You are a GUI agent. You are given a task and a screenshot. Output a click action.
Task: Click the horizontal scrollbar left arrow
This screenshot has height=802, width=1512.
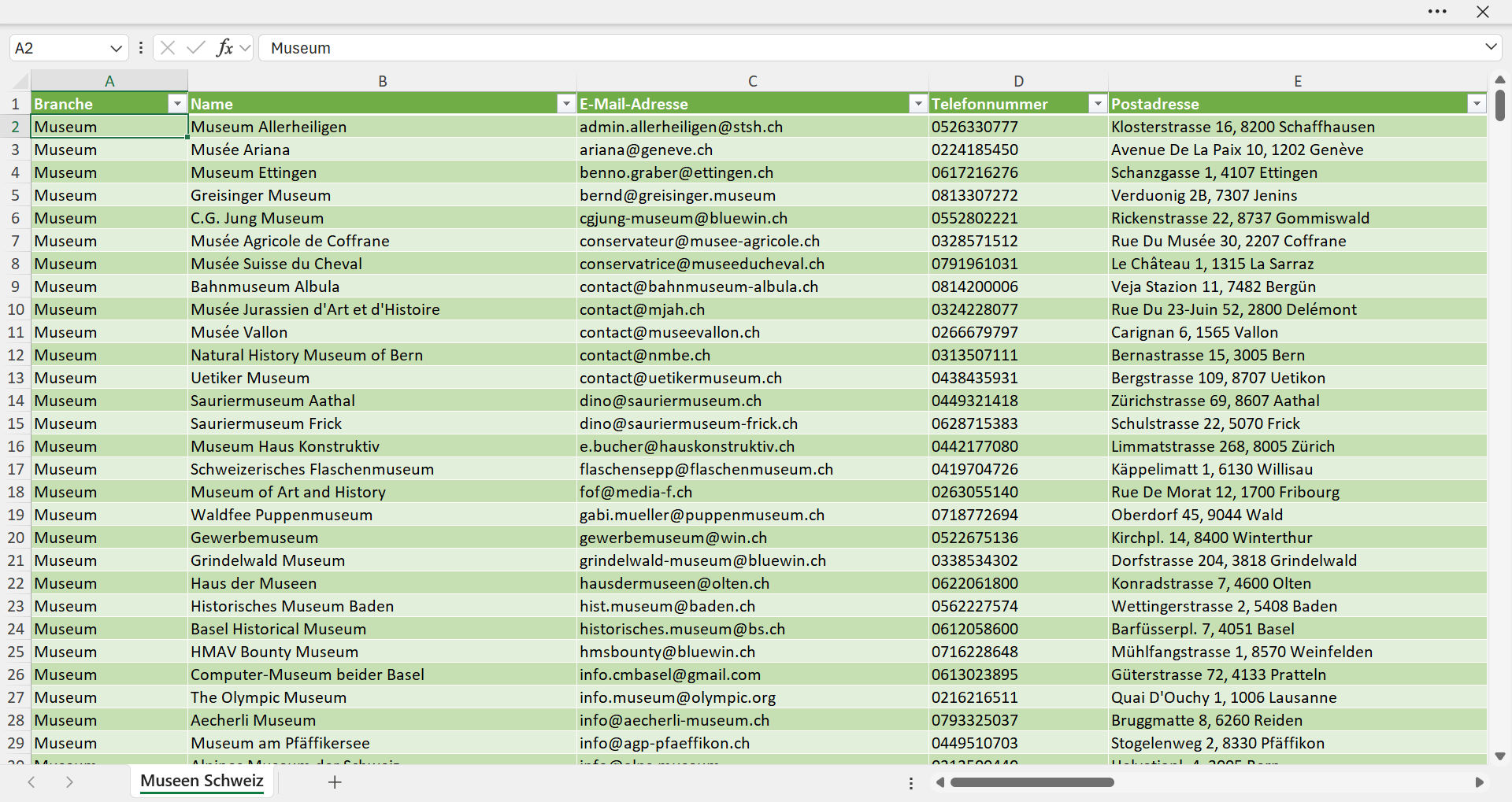point(939,782)
